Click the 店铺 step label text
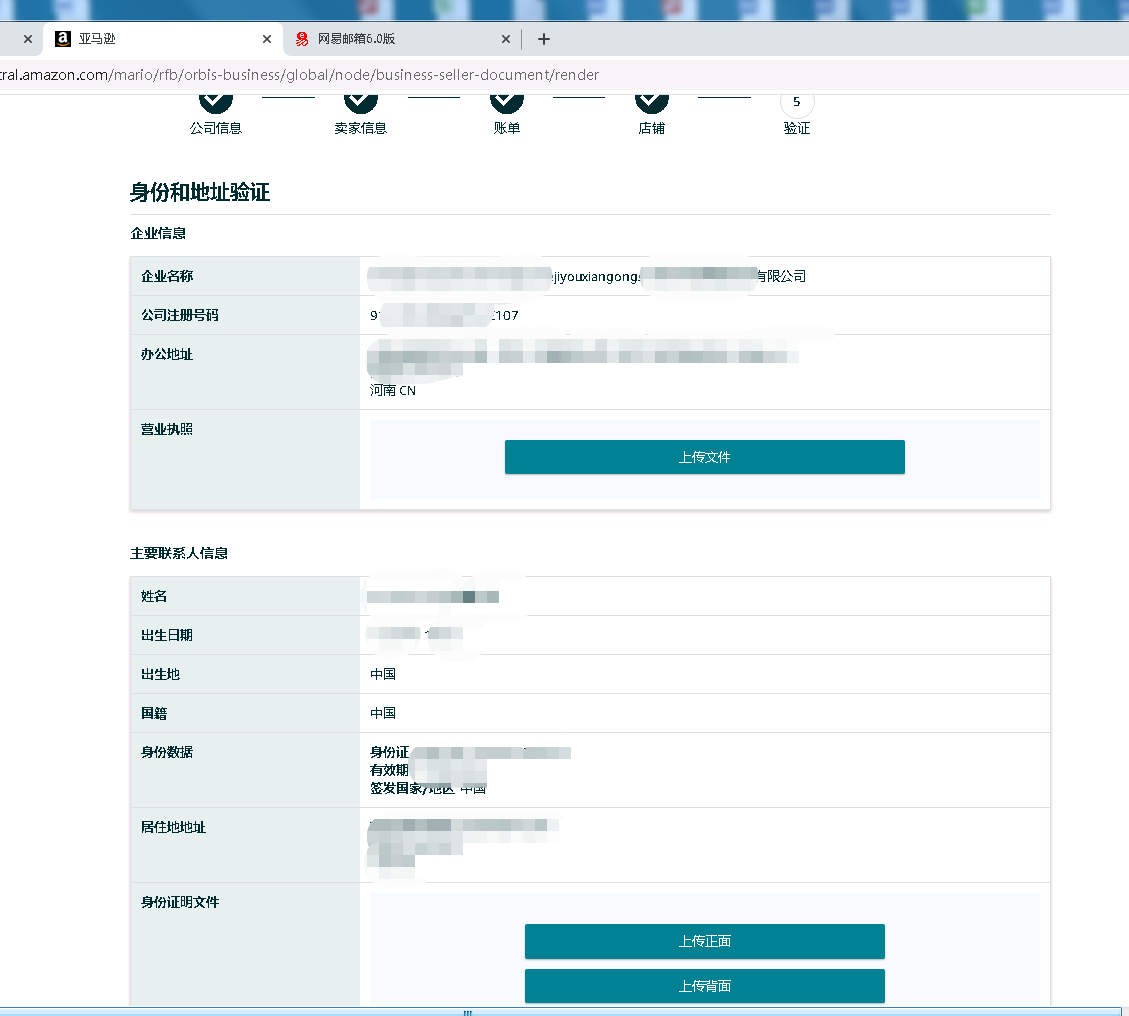 click(x=652, y=128)
